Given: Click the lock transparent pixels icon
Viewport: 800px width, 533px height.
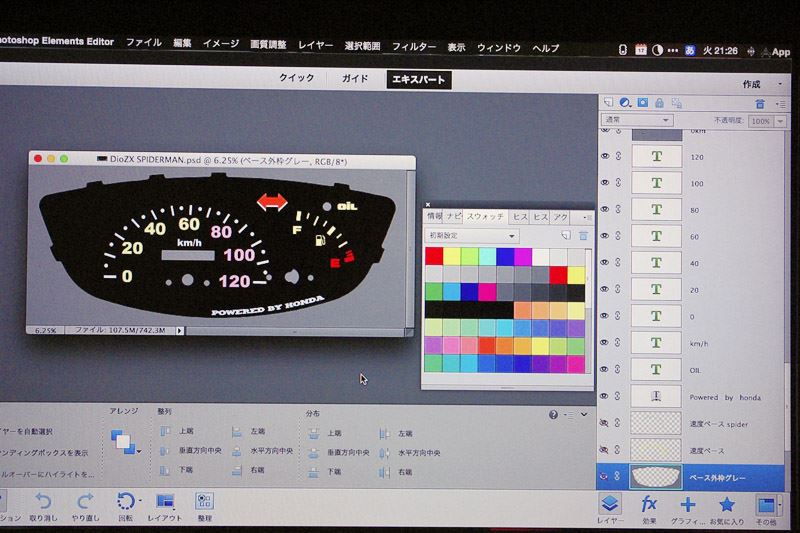Looking at the screenshot, I should 677,103.
